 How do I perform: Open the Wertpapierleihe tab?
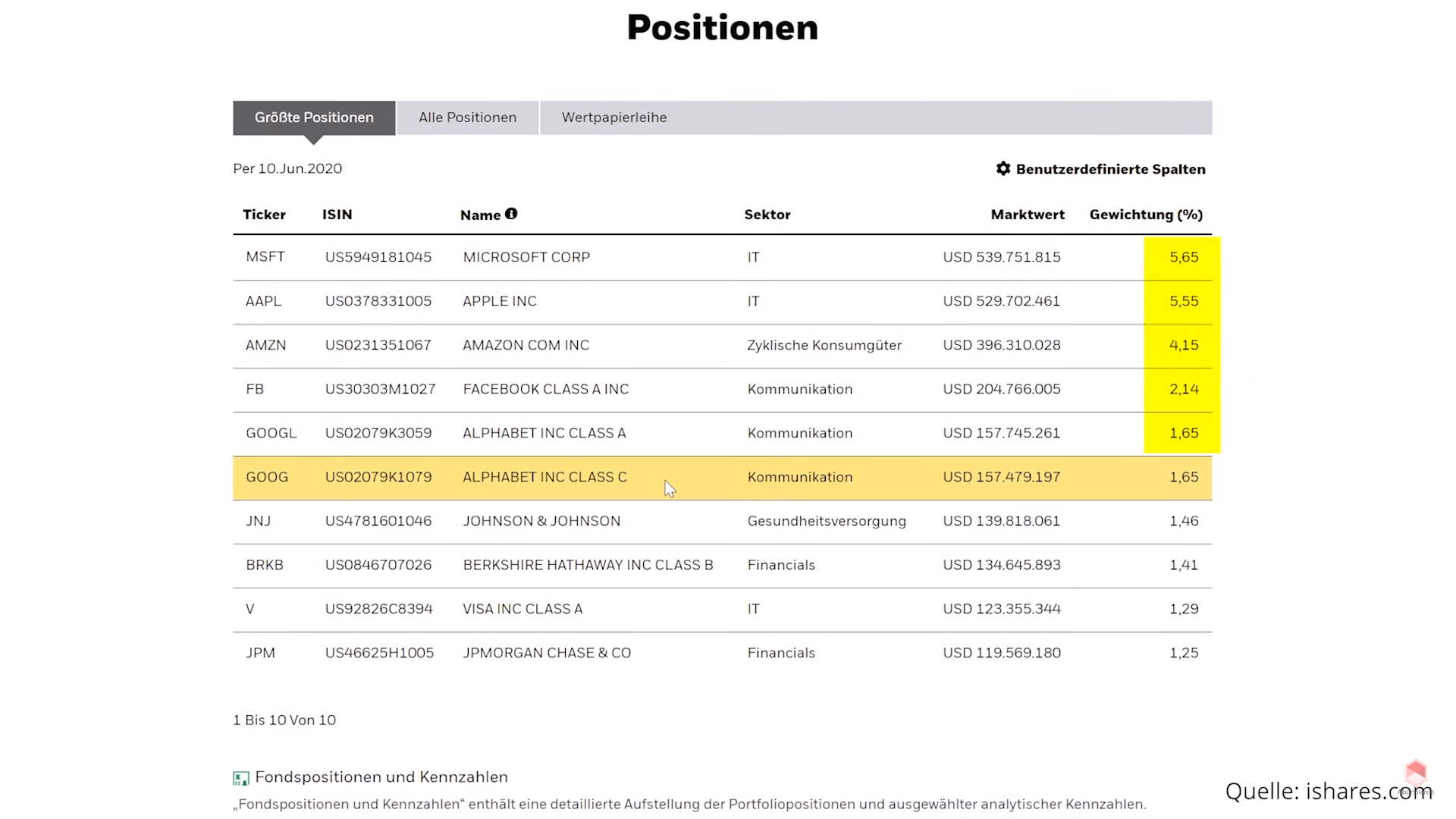point(613,118)
